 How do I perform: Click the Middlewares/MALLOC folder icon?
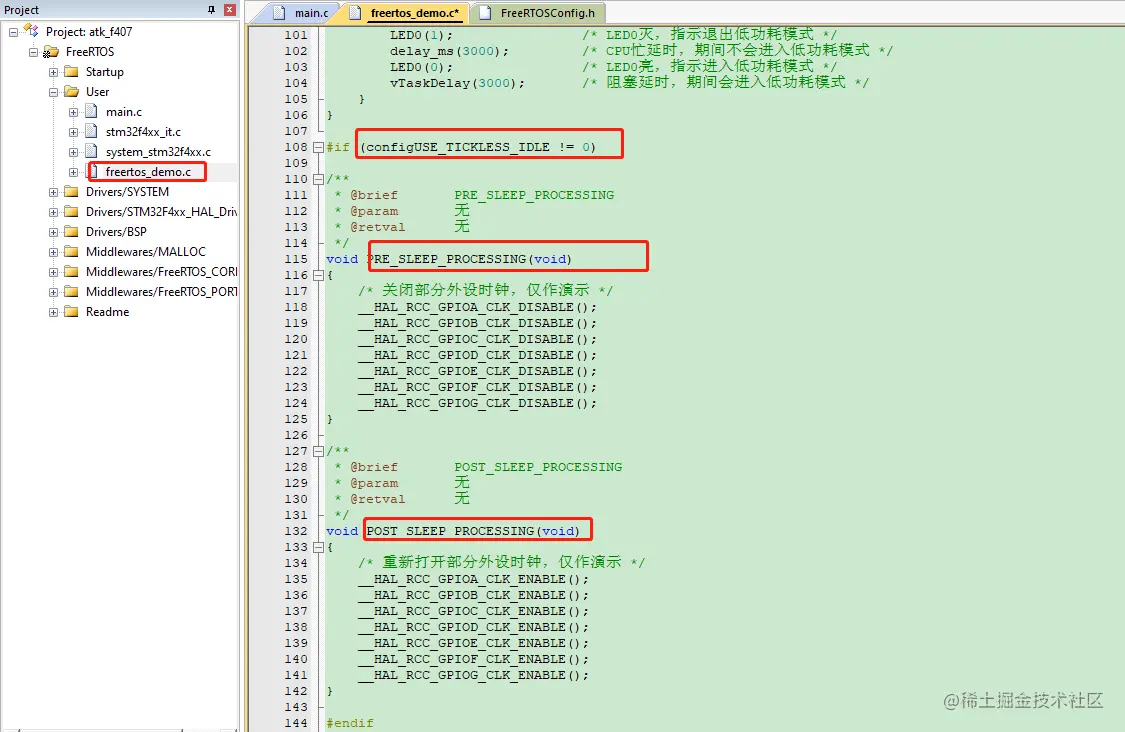click(71, 252)
